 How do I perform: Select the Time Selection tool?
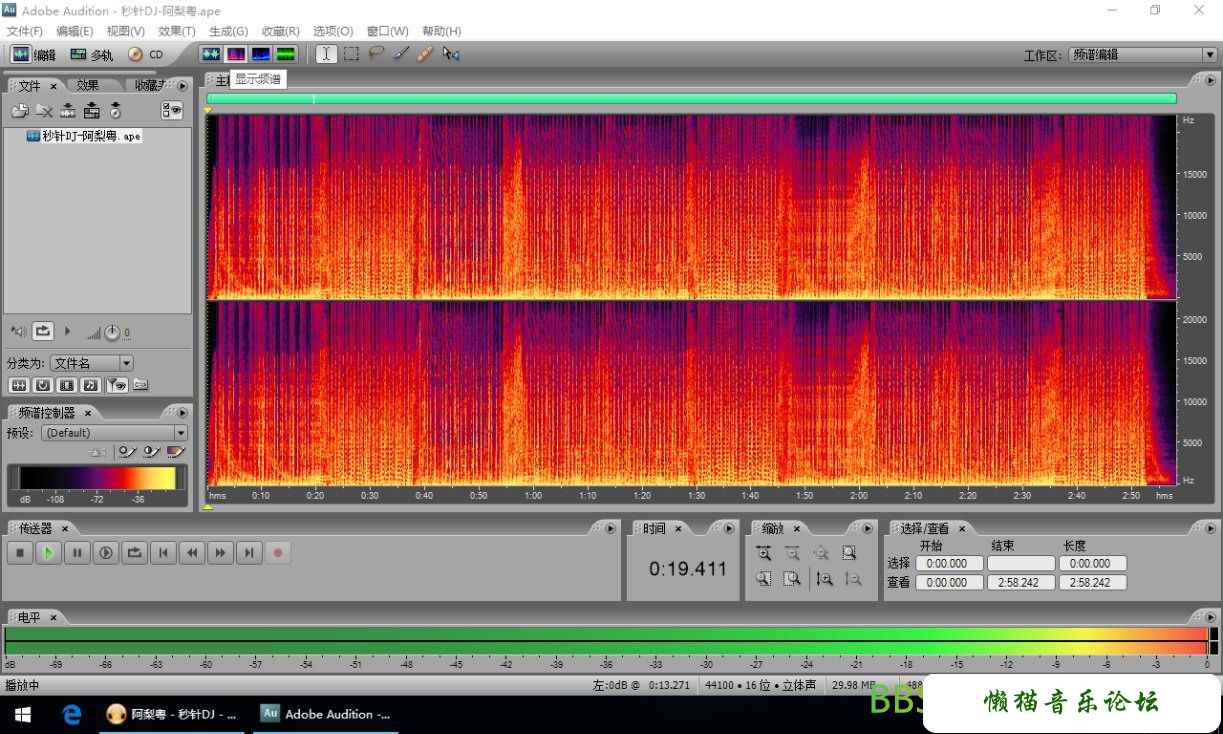326,54
